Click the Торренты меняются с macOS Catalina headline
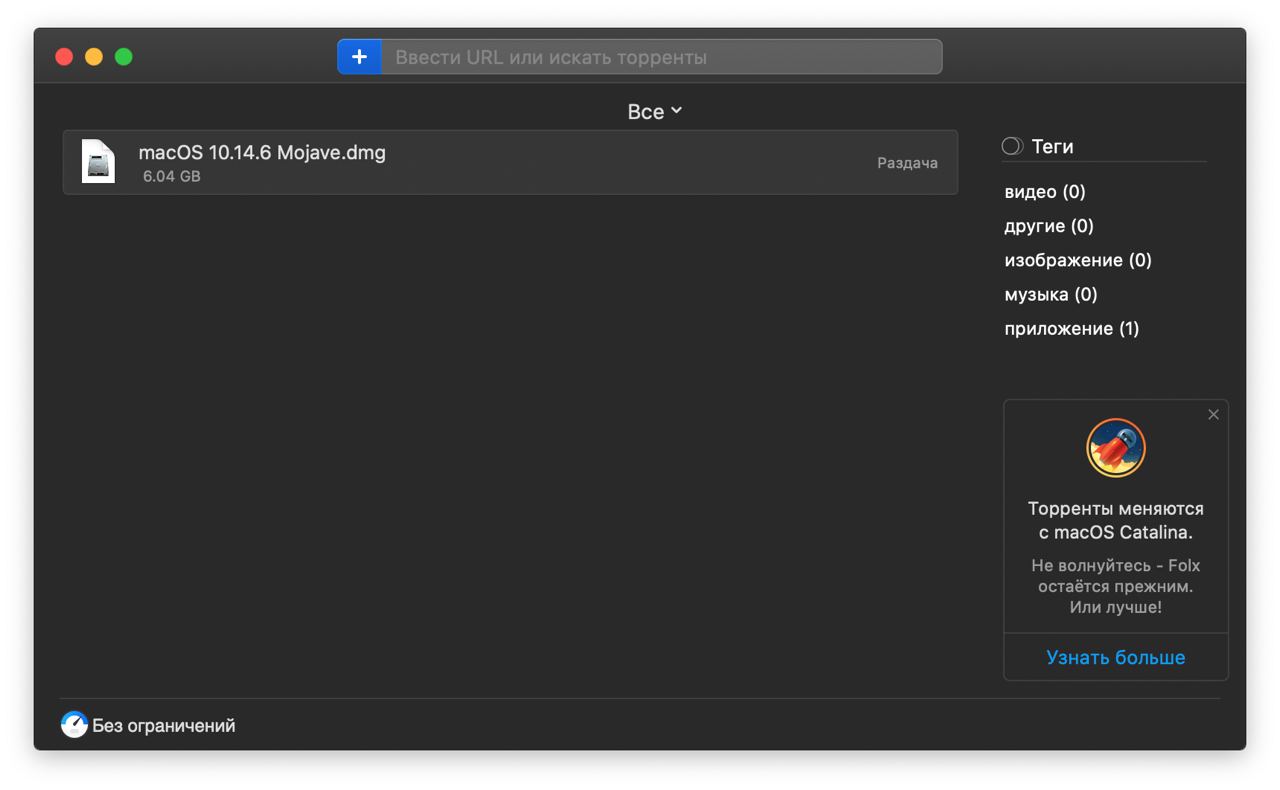The height and width of the screenshot is (790, 1280). (x=1116, y=521)
